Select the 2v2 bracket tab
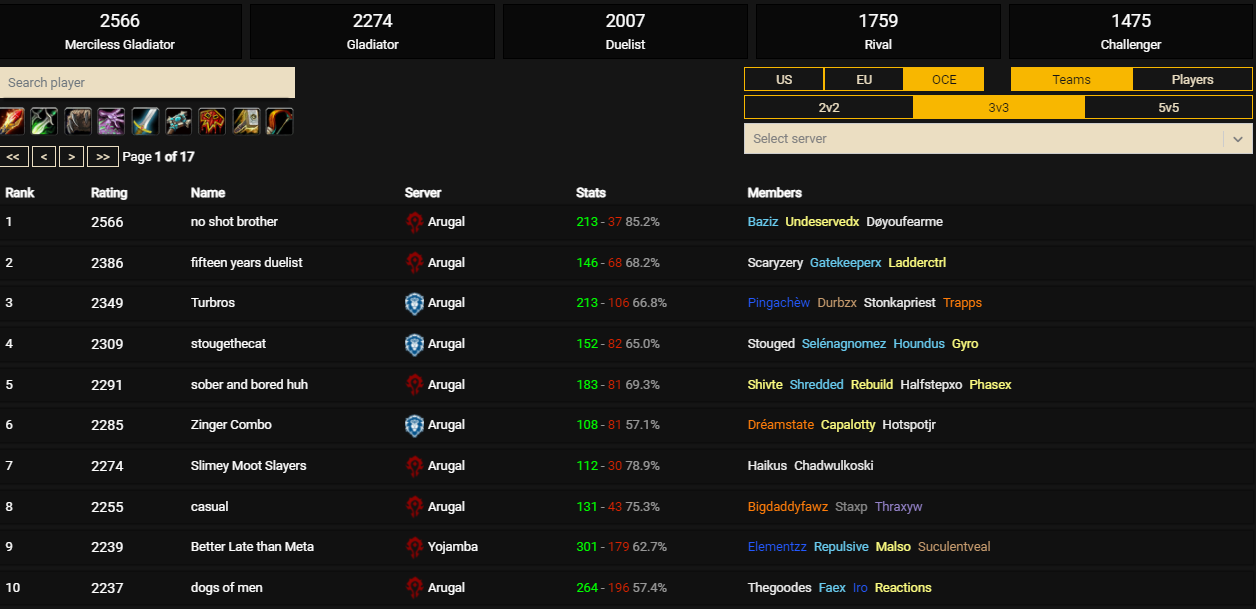 [x=828, y=108]
